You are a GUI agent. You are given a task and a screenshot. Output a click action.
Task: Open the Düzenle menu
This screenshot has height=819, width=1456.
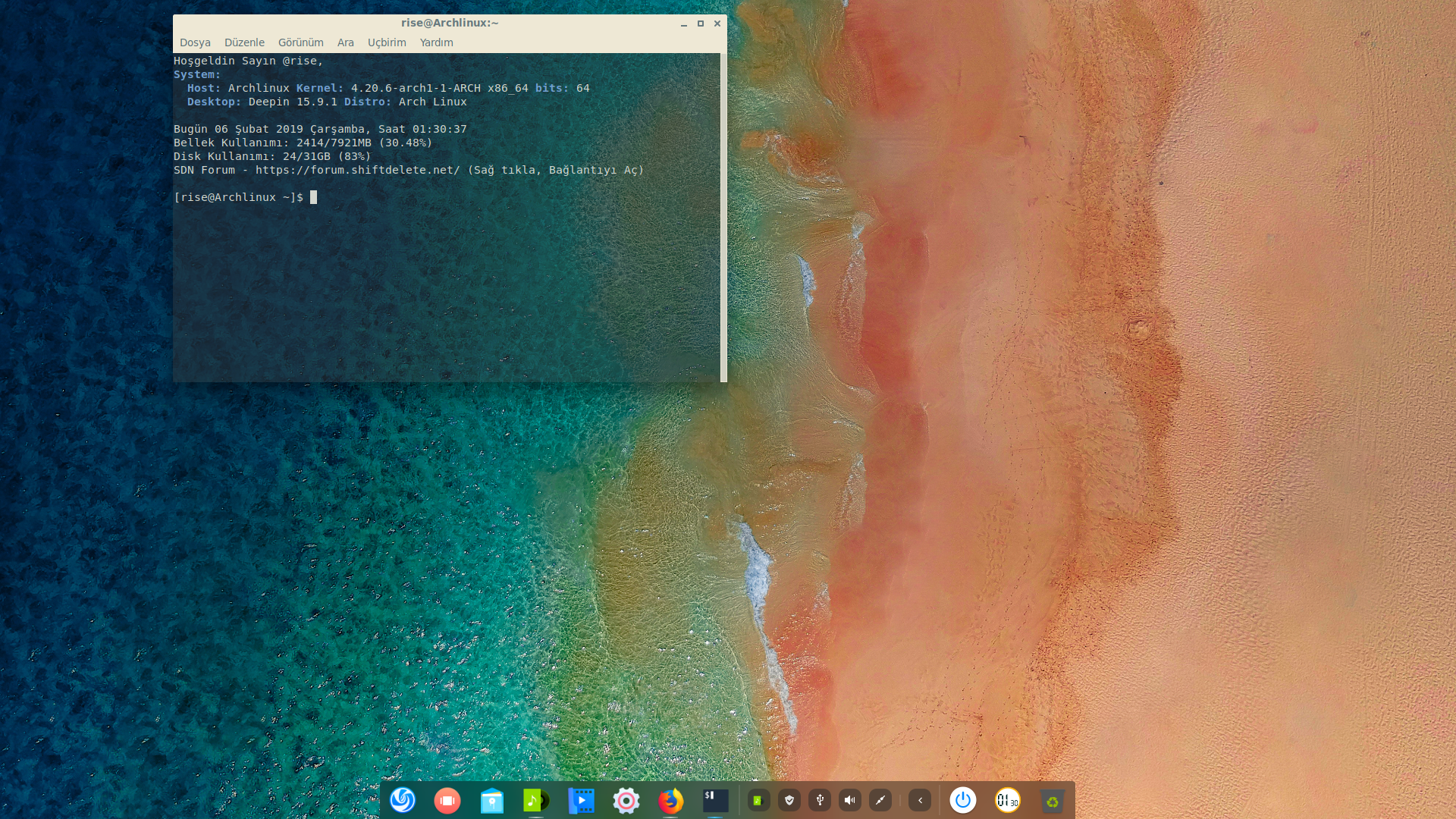tap(244, 42)
